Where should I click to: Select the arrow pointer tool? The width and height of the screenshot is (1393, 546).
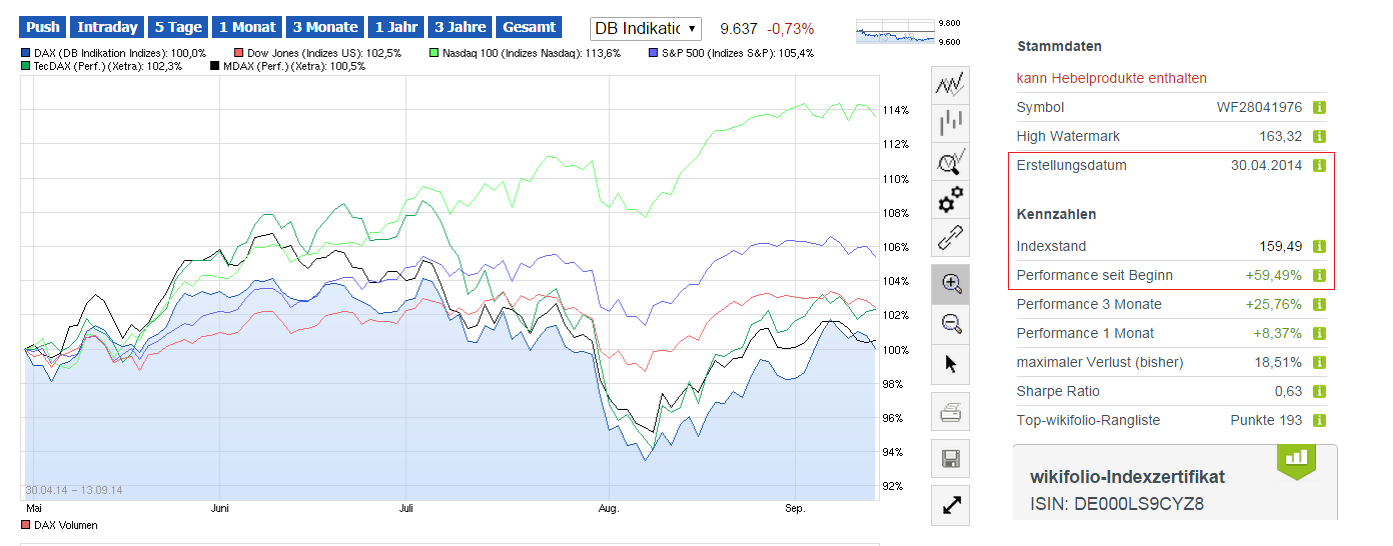tap(951, 362)
